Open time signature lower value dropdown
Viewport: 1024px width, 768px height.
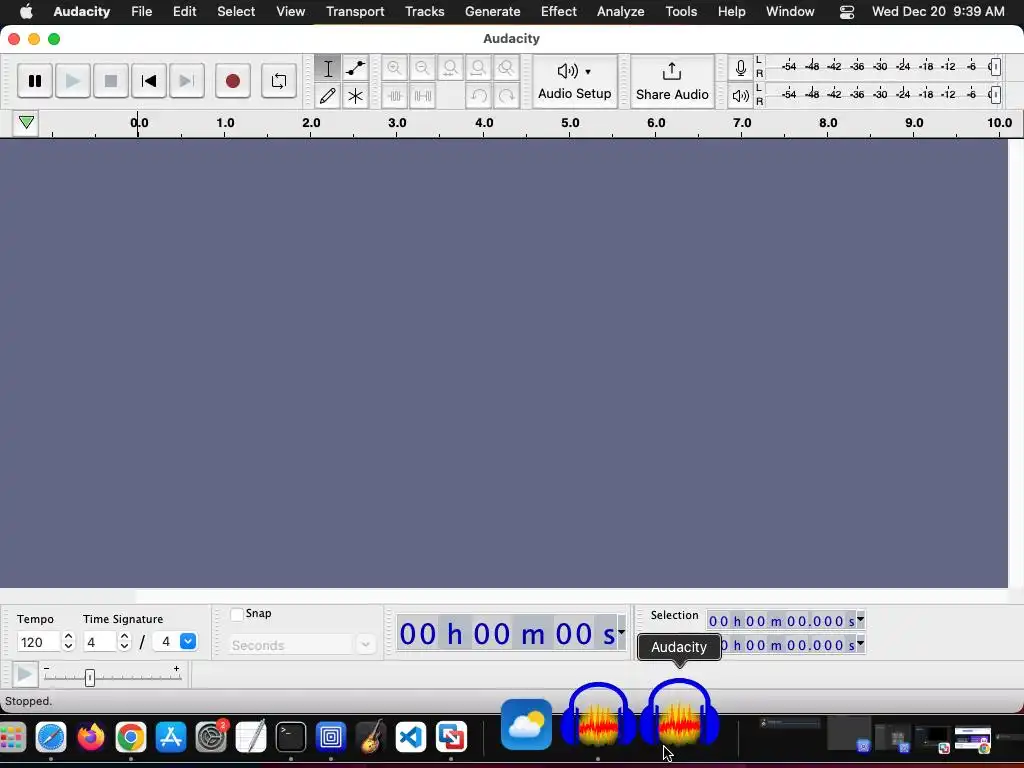pyautogui.click(x=188, y=641)
